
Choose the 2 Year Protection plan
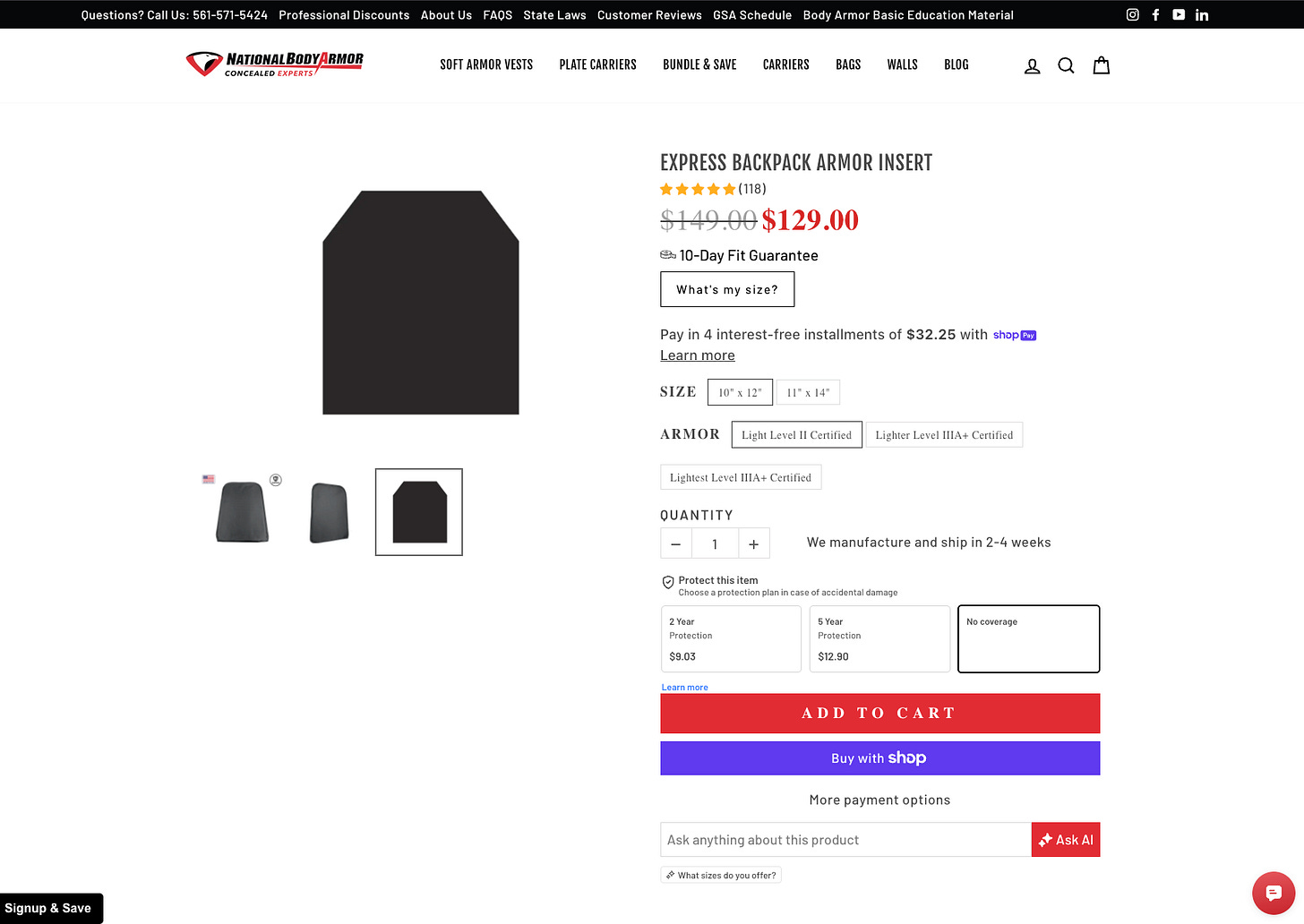[731, 638]
